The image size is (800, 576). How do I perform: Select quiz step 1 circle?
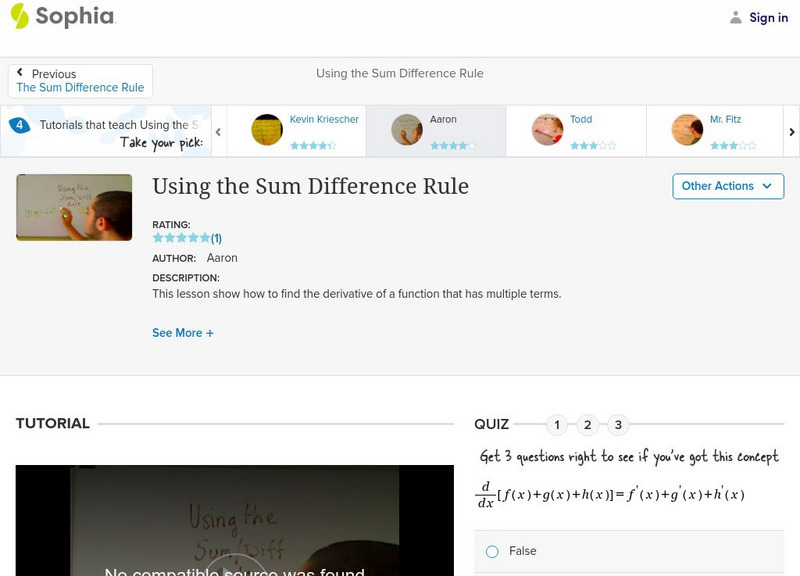click(x=556, y=424)
